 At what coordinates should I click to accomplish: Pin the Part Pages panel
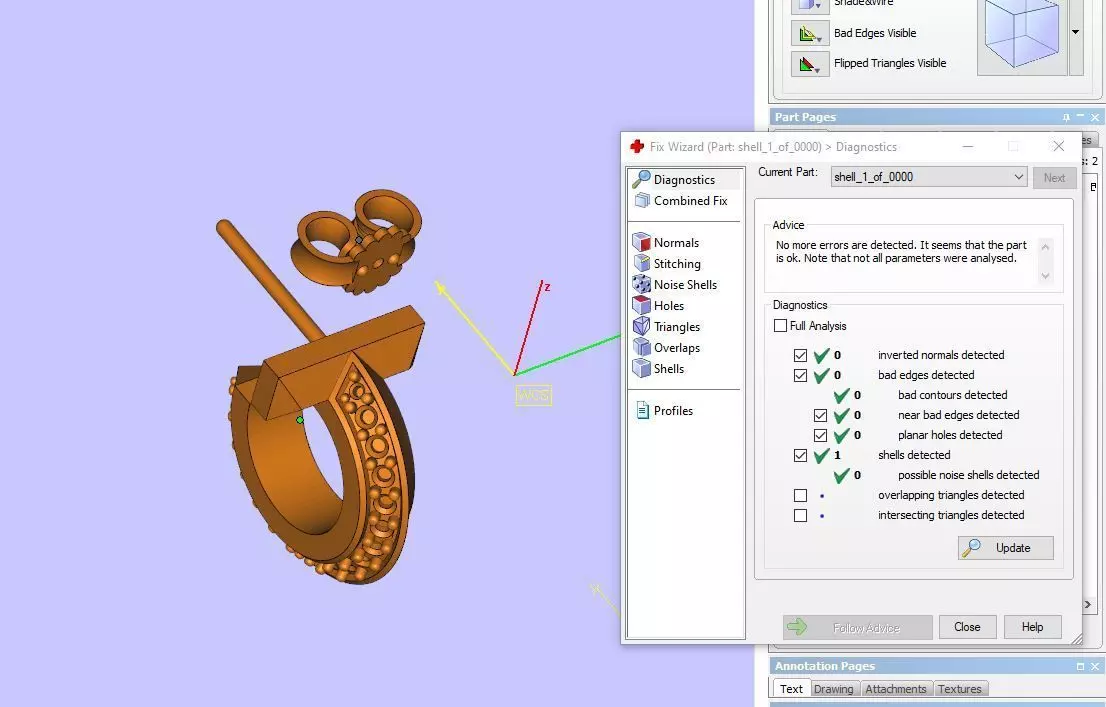coord(1066,117)
